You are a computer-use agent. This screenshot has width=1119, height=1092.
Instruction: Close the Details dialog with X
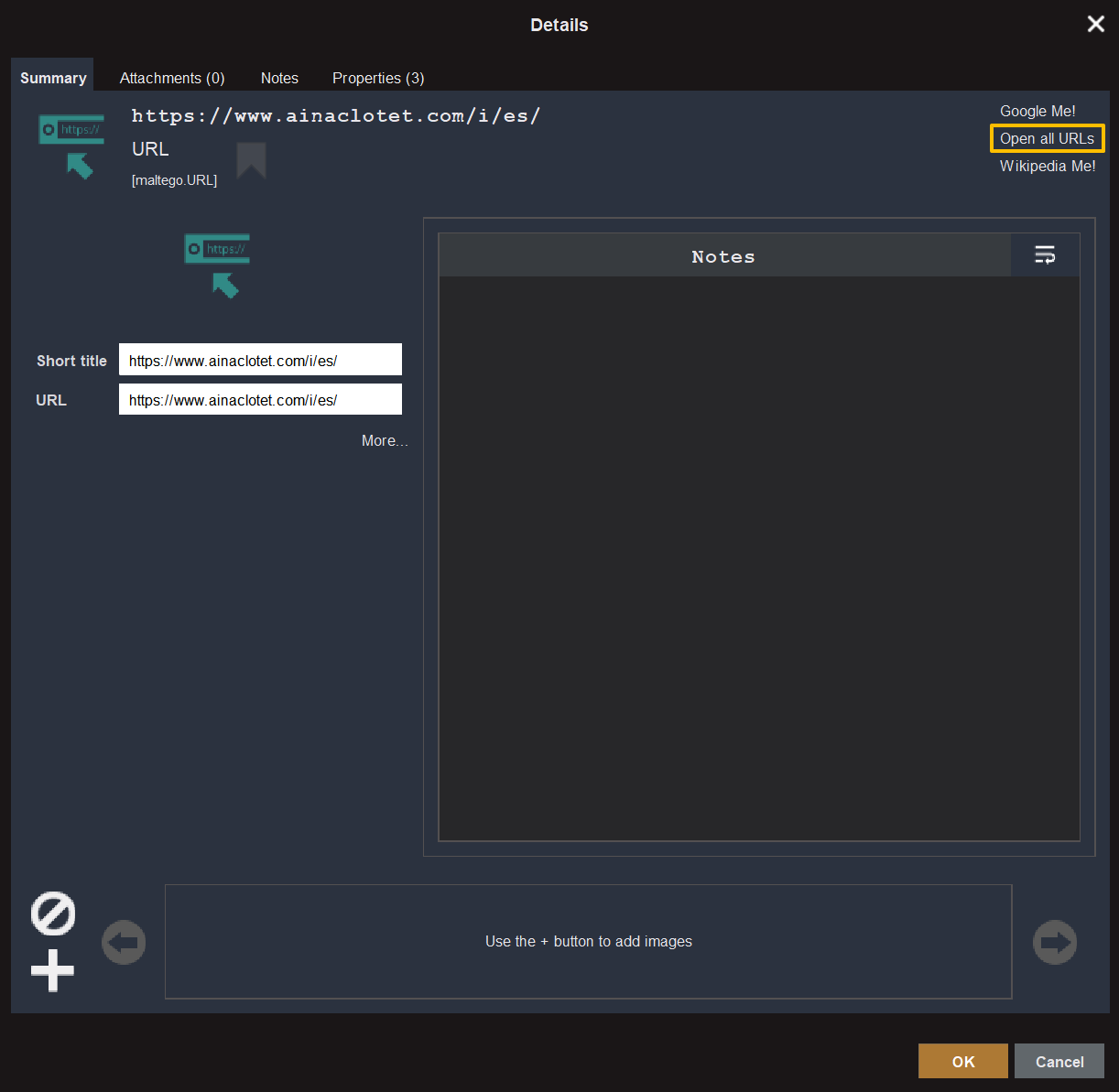(x=1095, y=24)
